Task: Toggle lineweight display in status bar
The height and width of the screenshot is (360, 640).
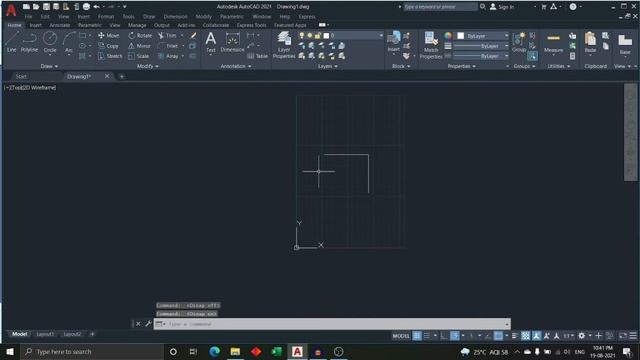Action: point(515,336)
